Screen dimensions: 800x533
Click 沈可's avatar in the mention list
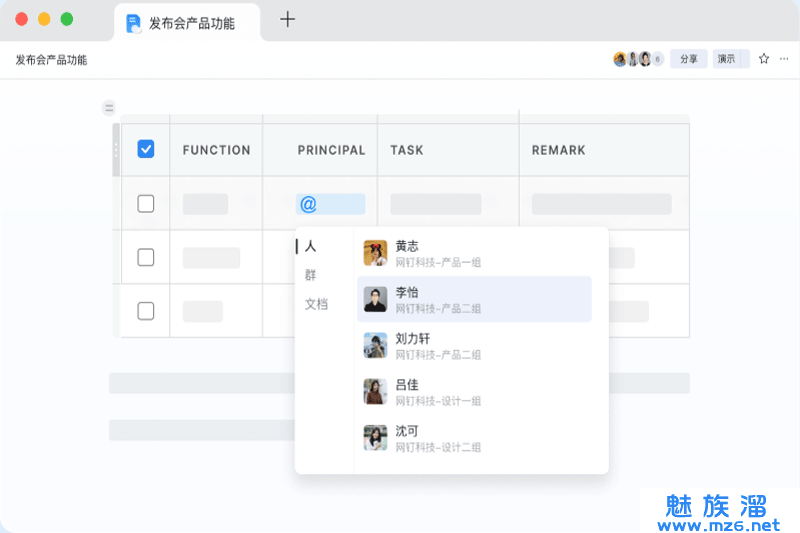pos(375,438)
